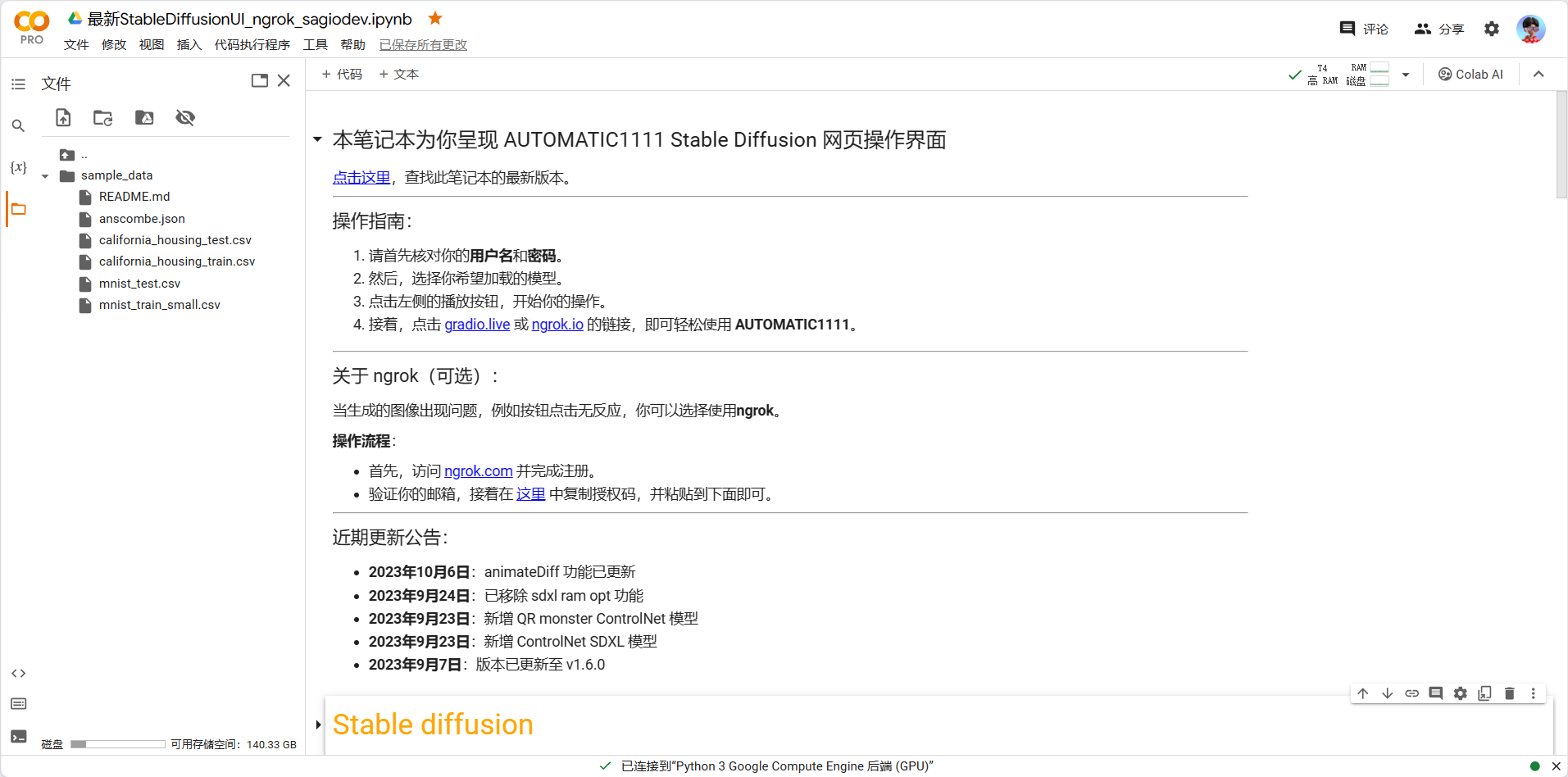Open the 修改 menu
This screenshot has height=777, width=1568.
(113, 45)
